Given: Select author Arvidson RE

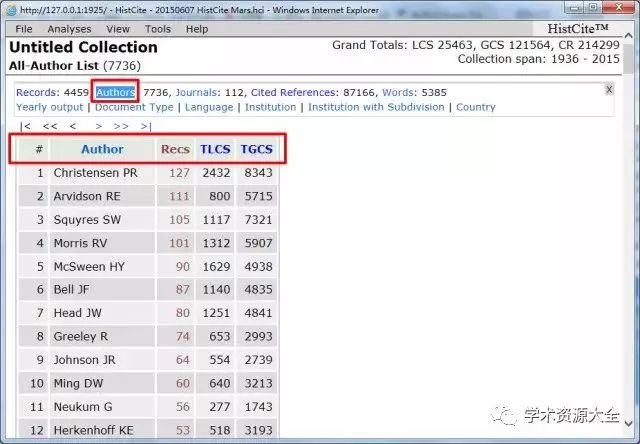Looking at the screenshot, I should click(x=87, y=197).
